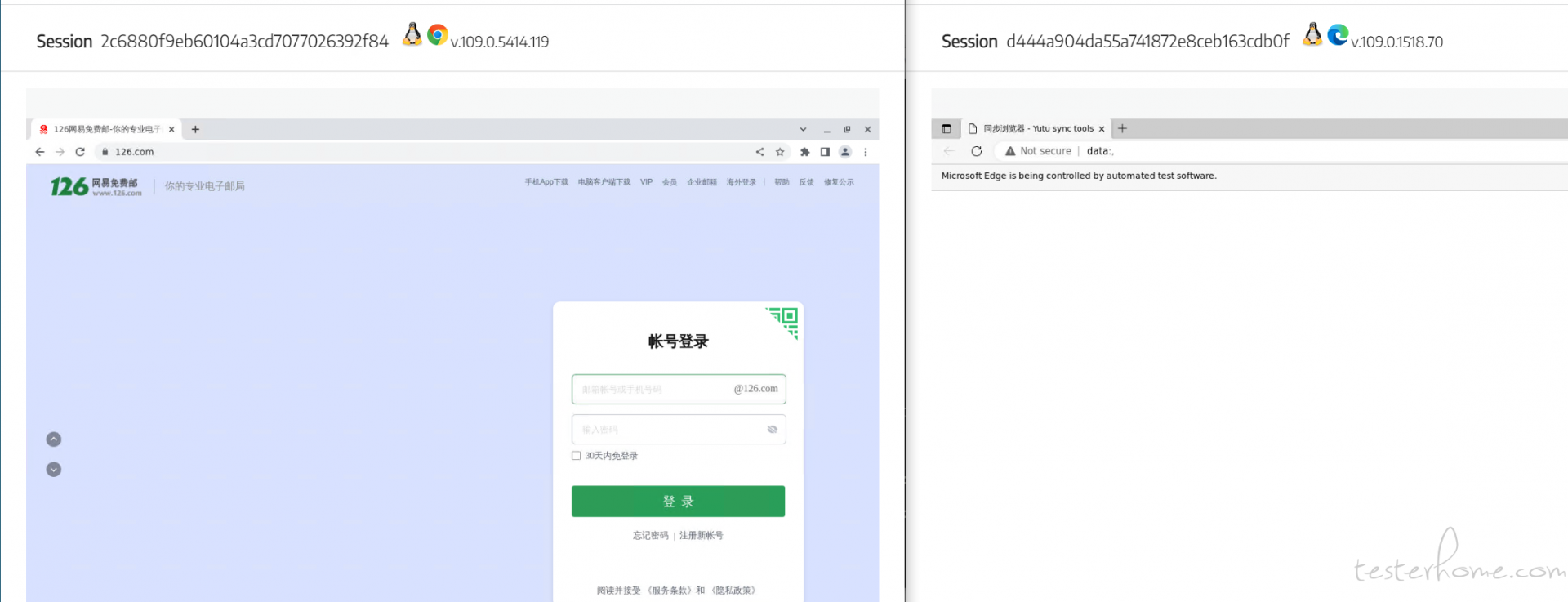This screenshot has width=1568, height=602.
Task: Open the 企业邮箱 navigation link
Action: coord(702,182)
